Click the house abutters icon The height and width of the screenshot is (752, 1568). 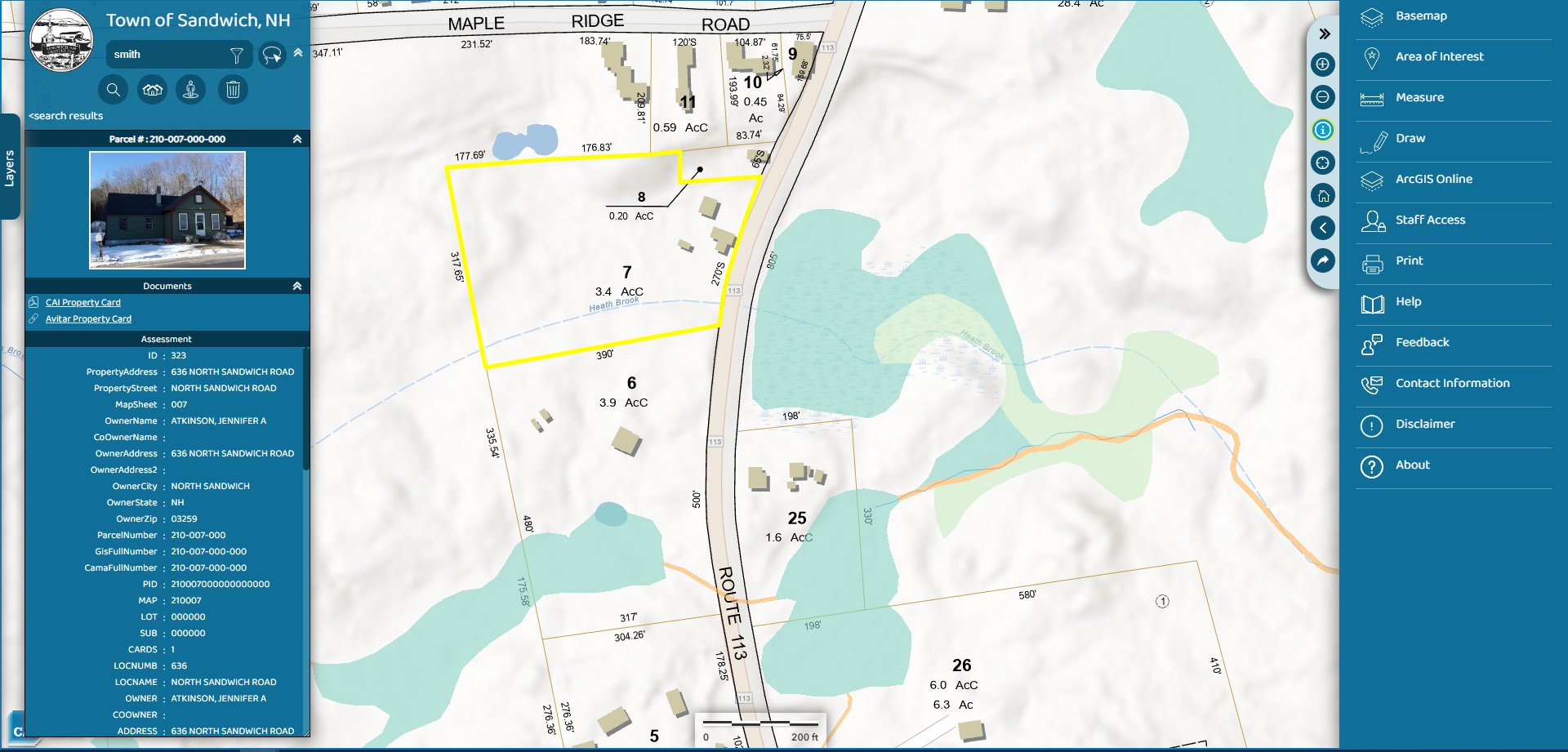pos(153,90)
